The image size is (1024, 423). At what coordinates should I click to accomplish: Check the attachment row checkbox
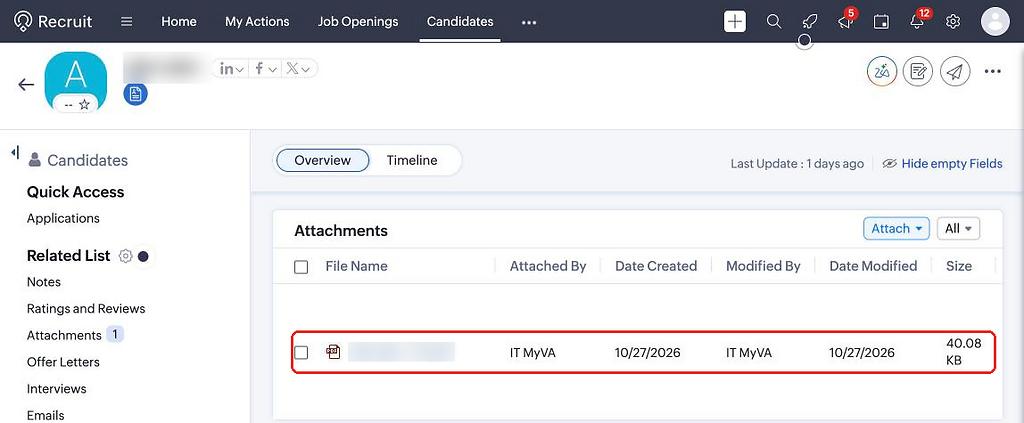click(x=301, y=352)
